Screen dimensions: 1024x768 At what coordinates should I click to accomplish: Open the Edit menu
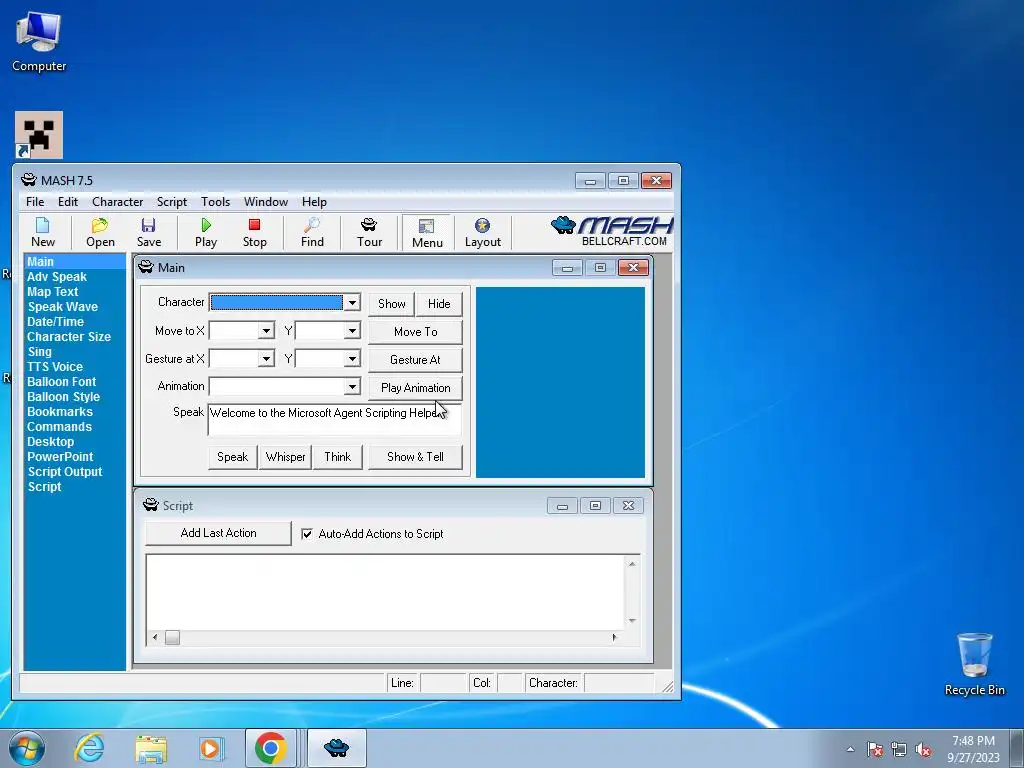pos(68,202)
